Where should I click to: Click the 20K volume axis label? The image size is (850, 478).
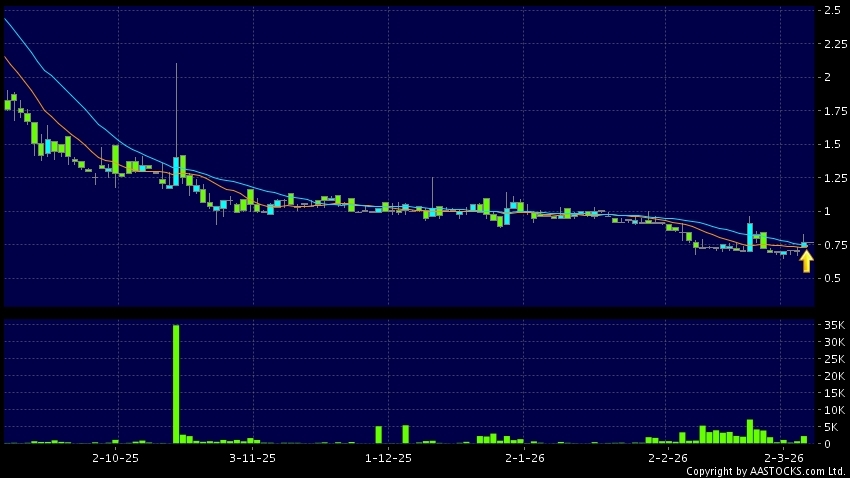click(831, 376)
